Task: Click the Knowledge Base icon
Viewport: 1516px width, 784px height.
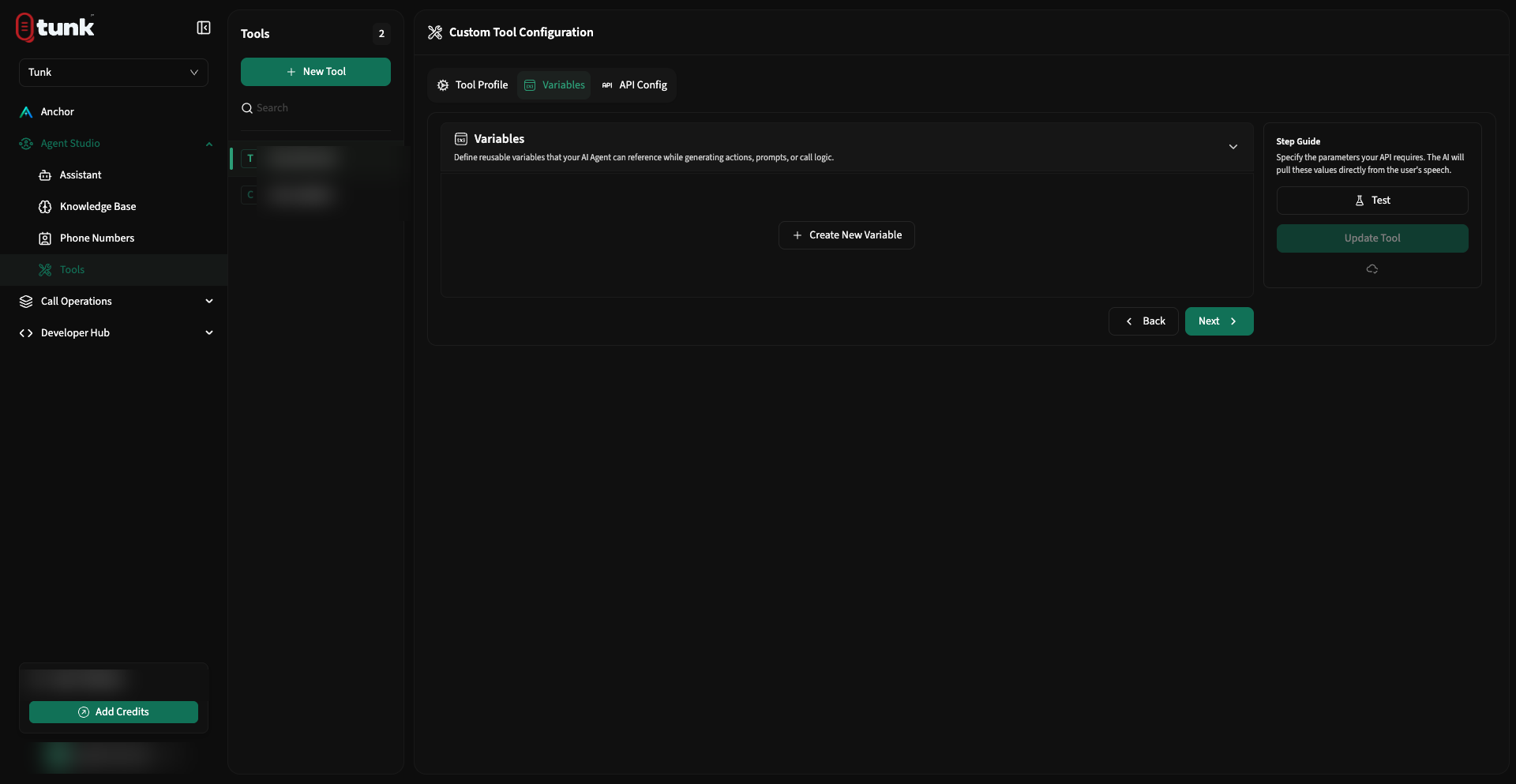Action: click(45, 207)
